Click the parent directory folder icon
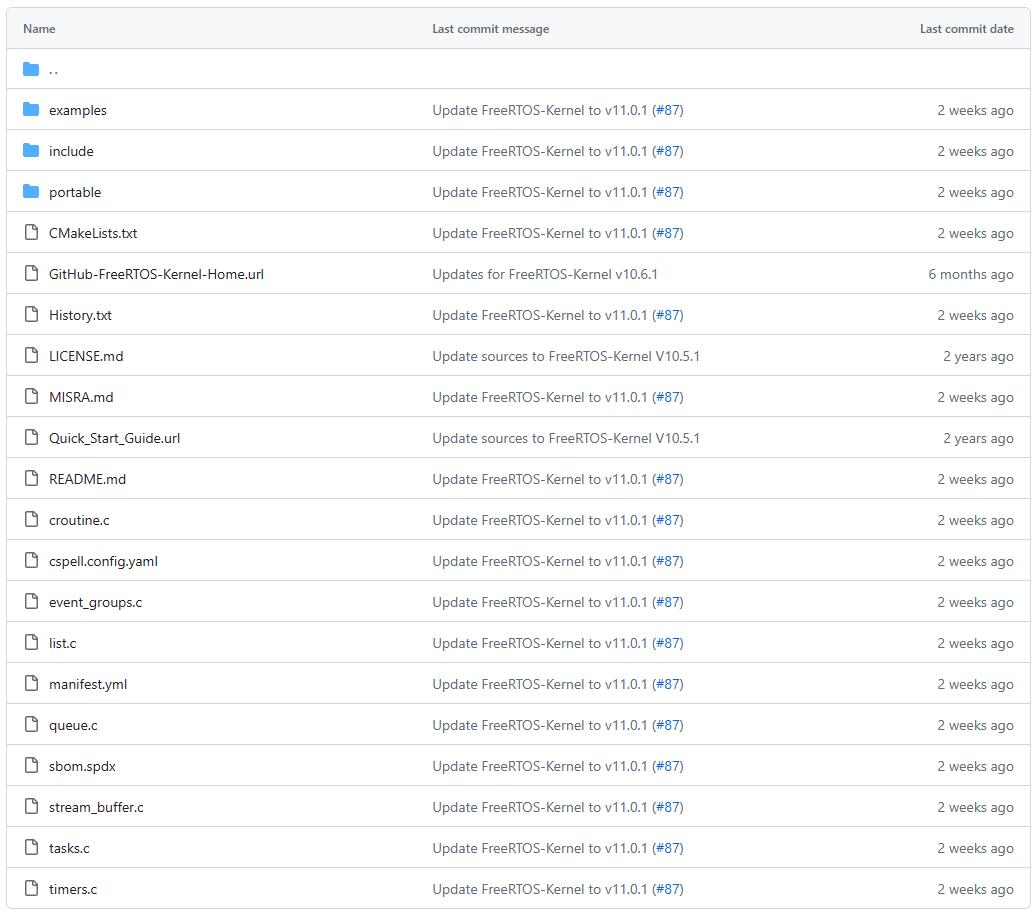The image size is (1036, 917). tap(31, 69)
